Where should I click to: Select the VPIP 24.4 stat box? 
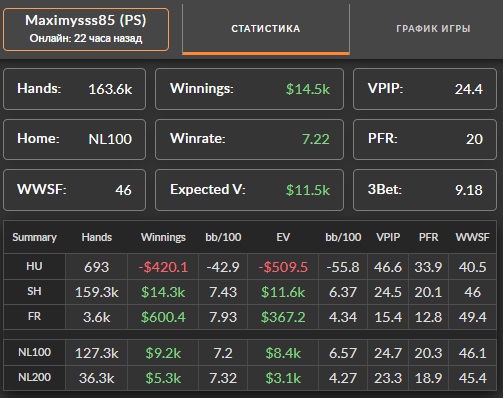coord(425,89)
